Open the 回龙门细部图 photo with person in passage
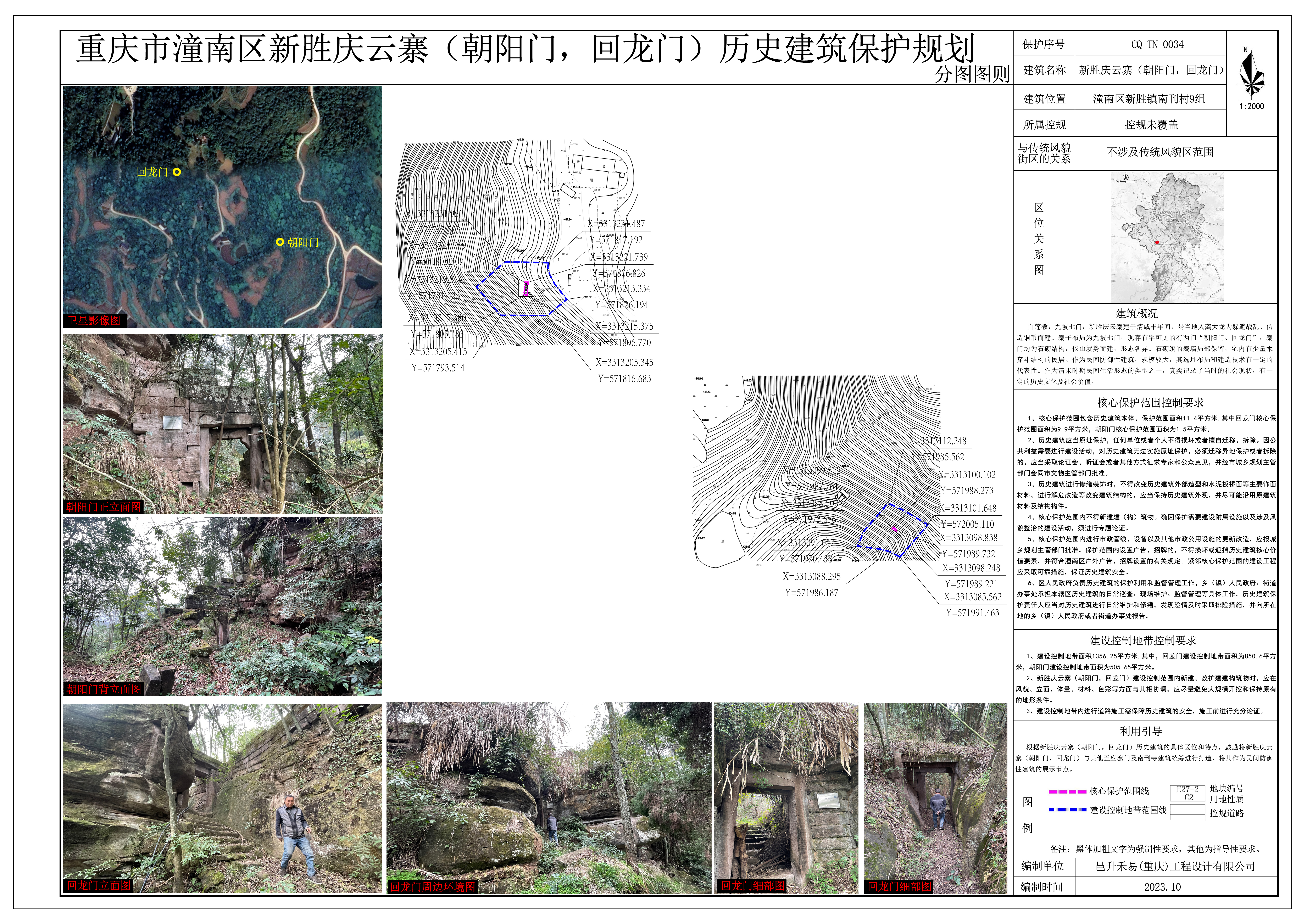This screenshot has height=924, width=1307. coord(935,798)
